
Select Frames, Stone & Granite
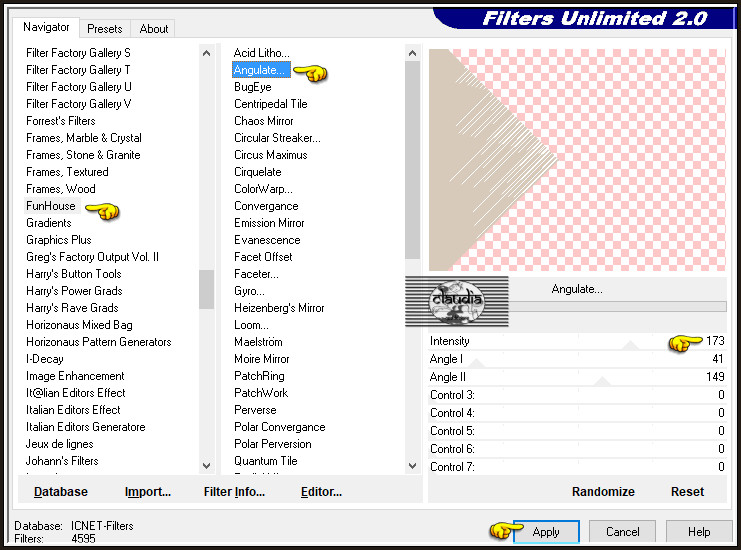pos(83,155)
